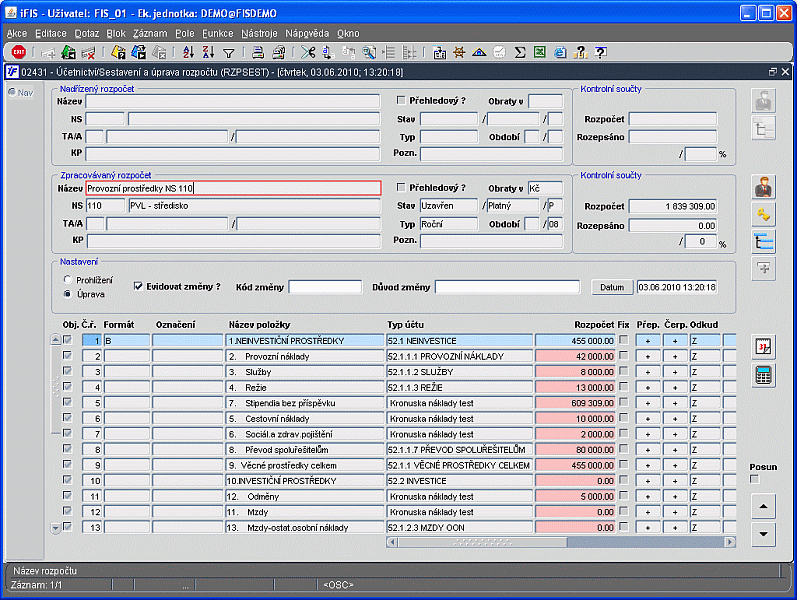Open the calendar icon in right sidebar
Screen dimensions: 797x600
click(764, 347)
